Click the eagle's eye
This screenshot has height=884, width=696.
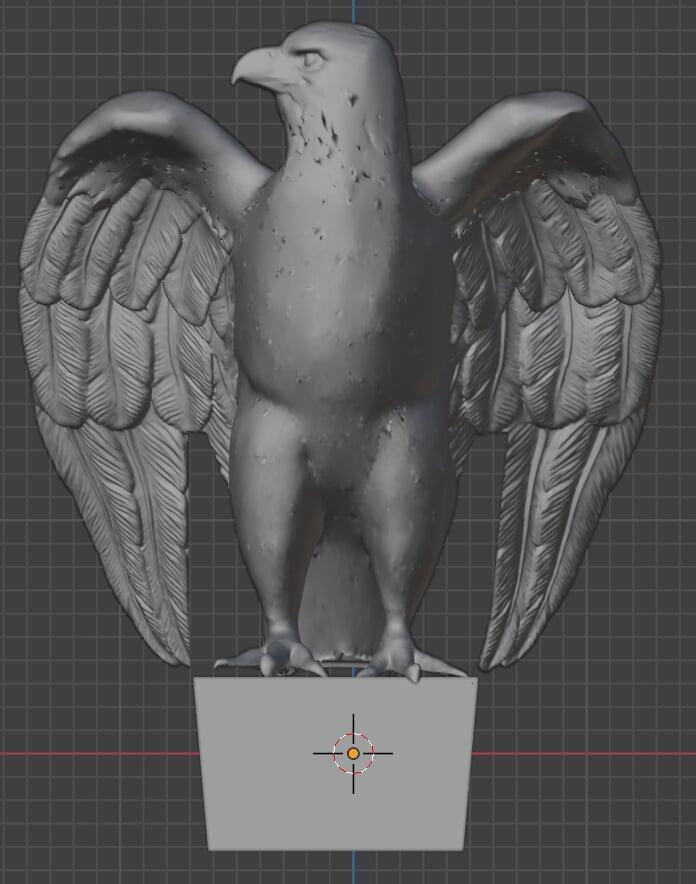[x=312, y=59]
